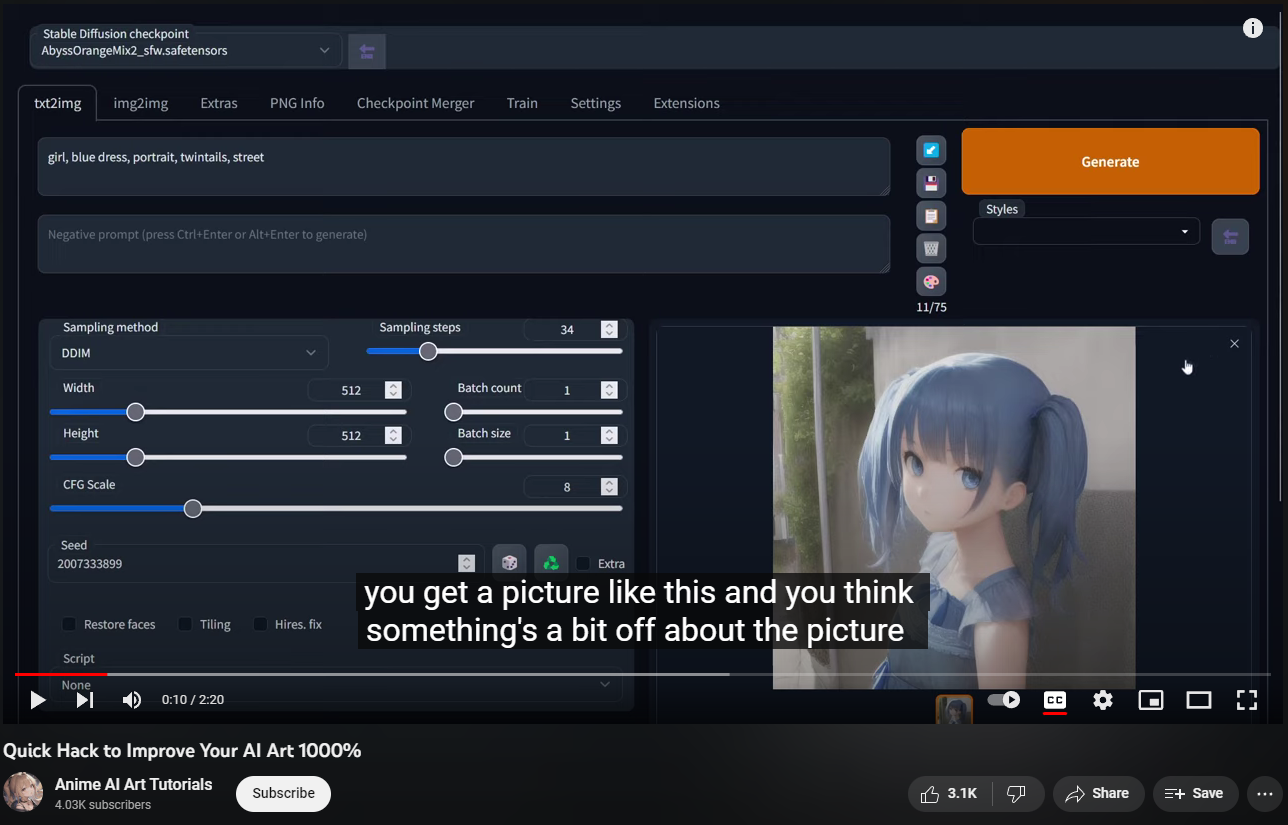Screen dimensions: 1288x825
Task: Click the dice random seed icon
Action: tap(509, 563)
